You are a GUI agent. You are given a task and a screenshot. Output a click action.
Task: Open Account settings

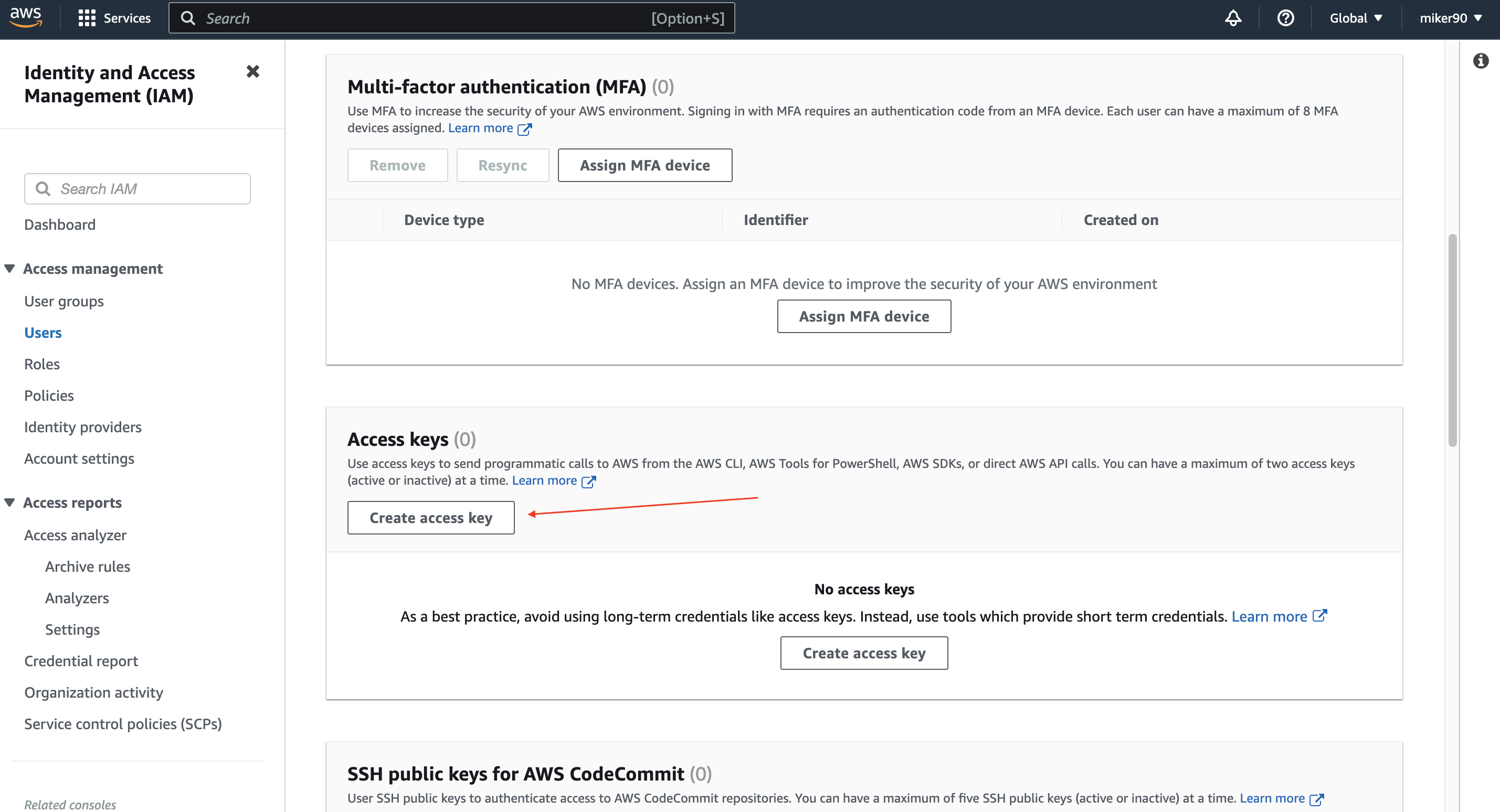79,458
